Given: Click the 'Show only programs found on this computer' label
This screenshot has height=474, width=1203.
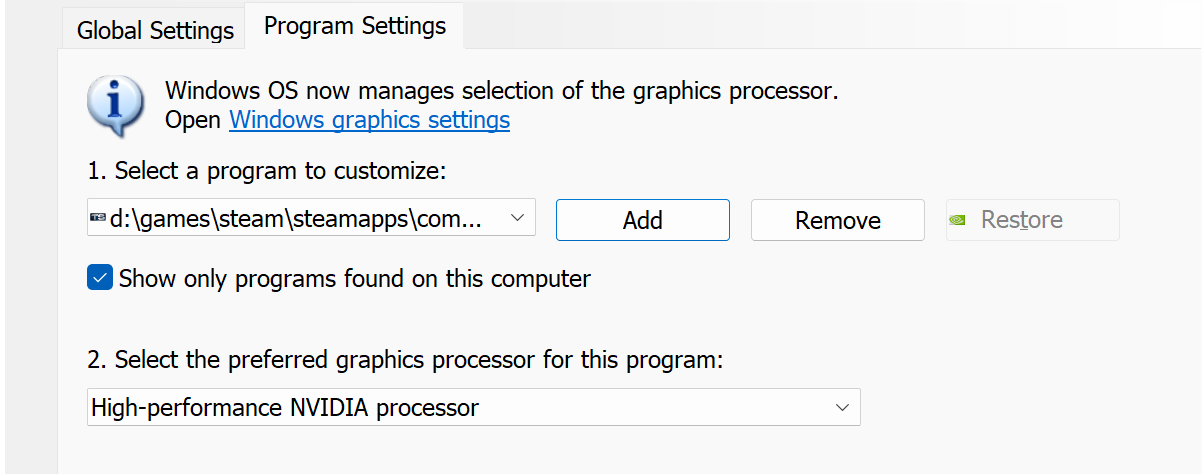Looking at the screenshot, I should coord(355,279).
